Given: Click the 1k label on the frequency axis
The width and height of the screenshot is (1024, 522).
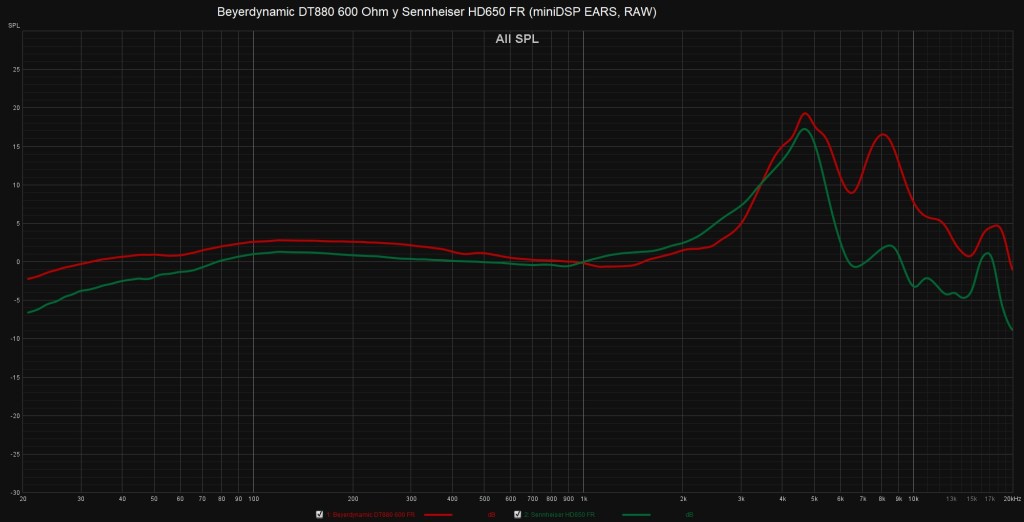Looking at the screenshot, I should (584, 498).
